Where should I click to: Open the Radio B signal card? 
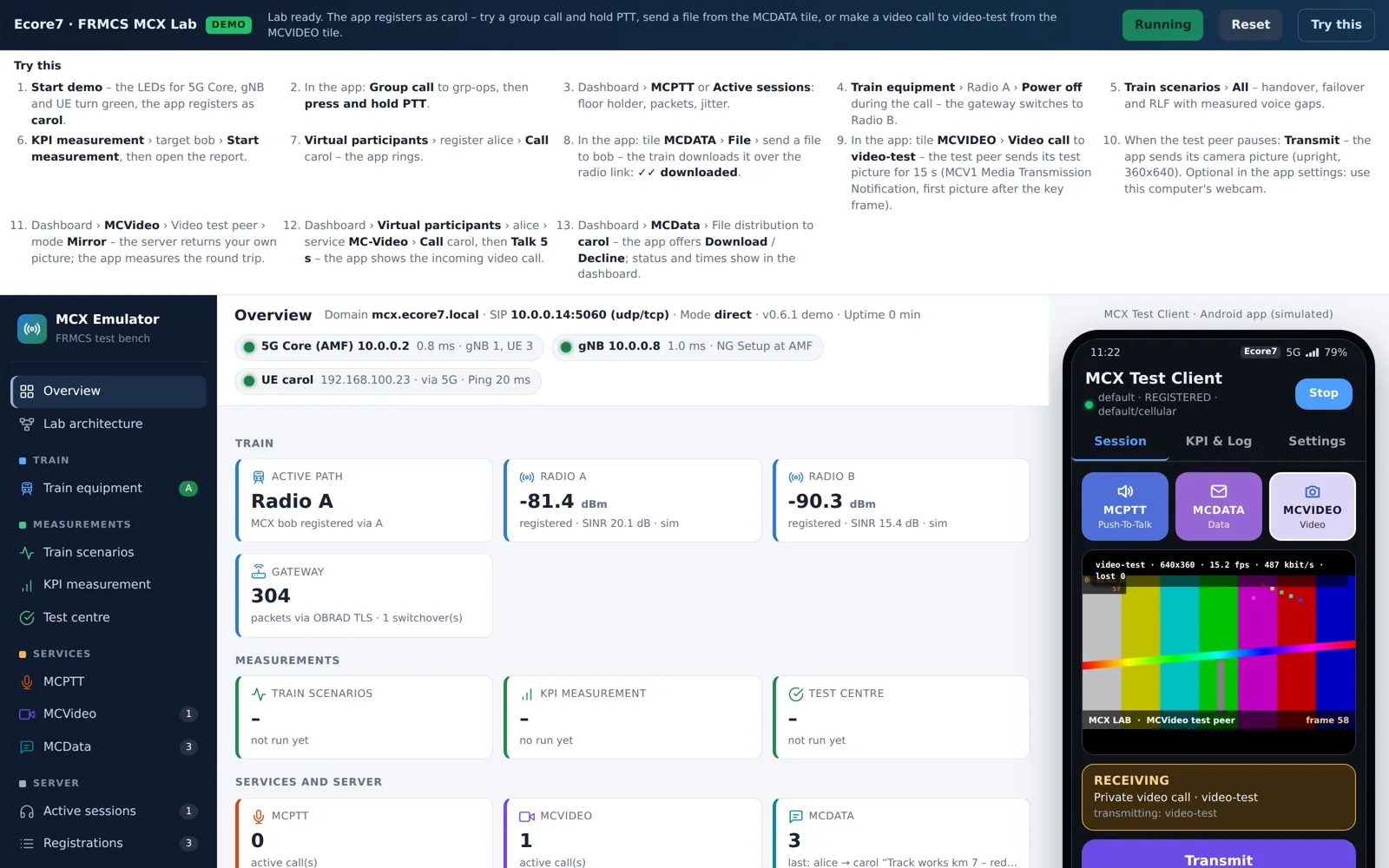(x=901, y=501)
